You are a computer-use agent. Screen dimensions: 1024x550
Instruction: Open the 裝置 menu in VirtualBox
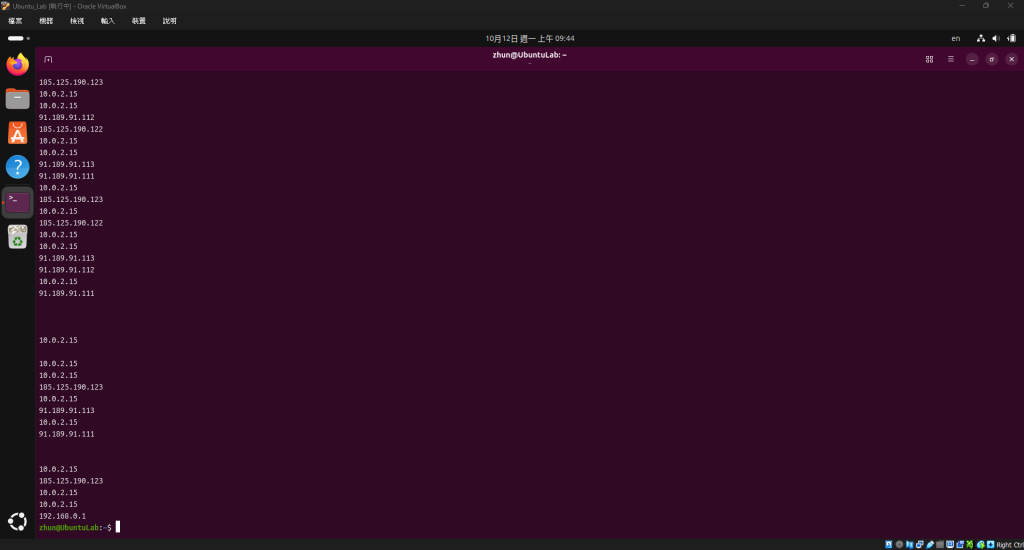pyautogui.click(x=139, y=21)
